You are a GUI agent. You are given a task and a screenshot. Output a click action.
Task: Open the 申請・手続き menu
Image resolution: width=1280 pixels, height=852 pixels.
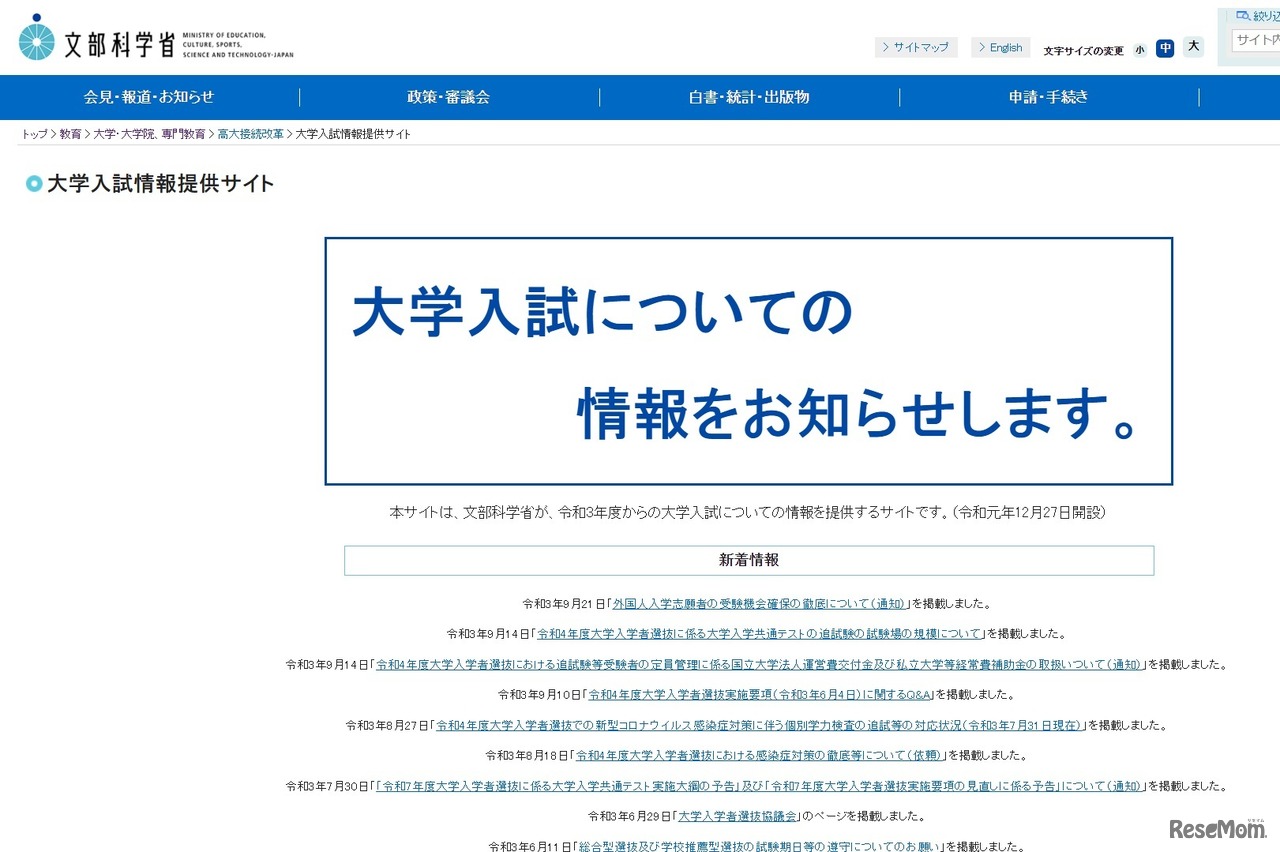[1049, 97]
